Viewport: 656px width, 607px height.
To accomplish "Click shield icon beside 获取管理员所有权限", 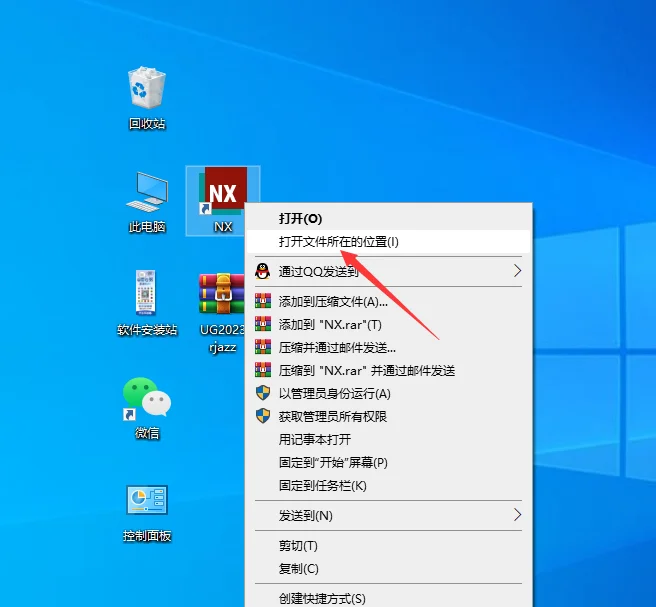I will [x=263, y=416].
